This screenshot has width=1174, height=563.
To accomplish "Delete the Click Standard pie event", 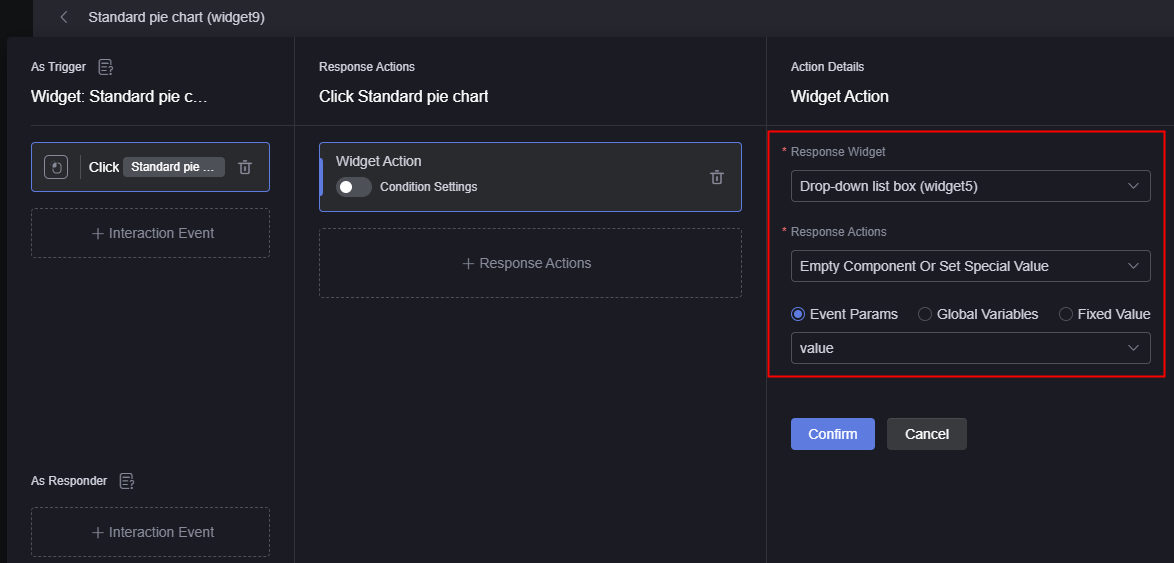I will point(245,167).
